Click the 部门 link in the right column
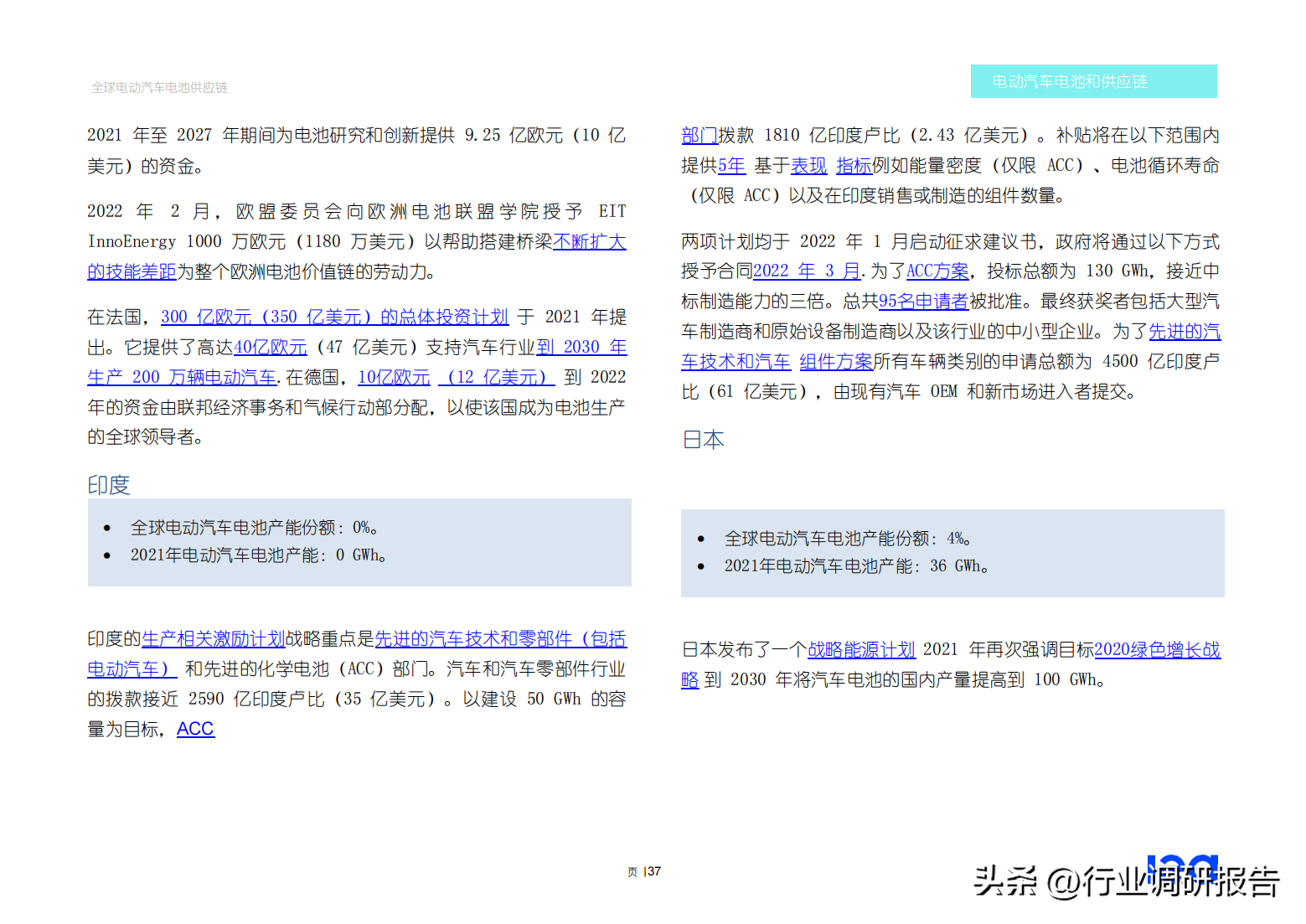This screenshot has width=1306, height=924. click(699, 136)
